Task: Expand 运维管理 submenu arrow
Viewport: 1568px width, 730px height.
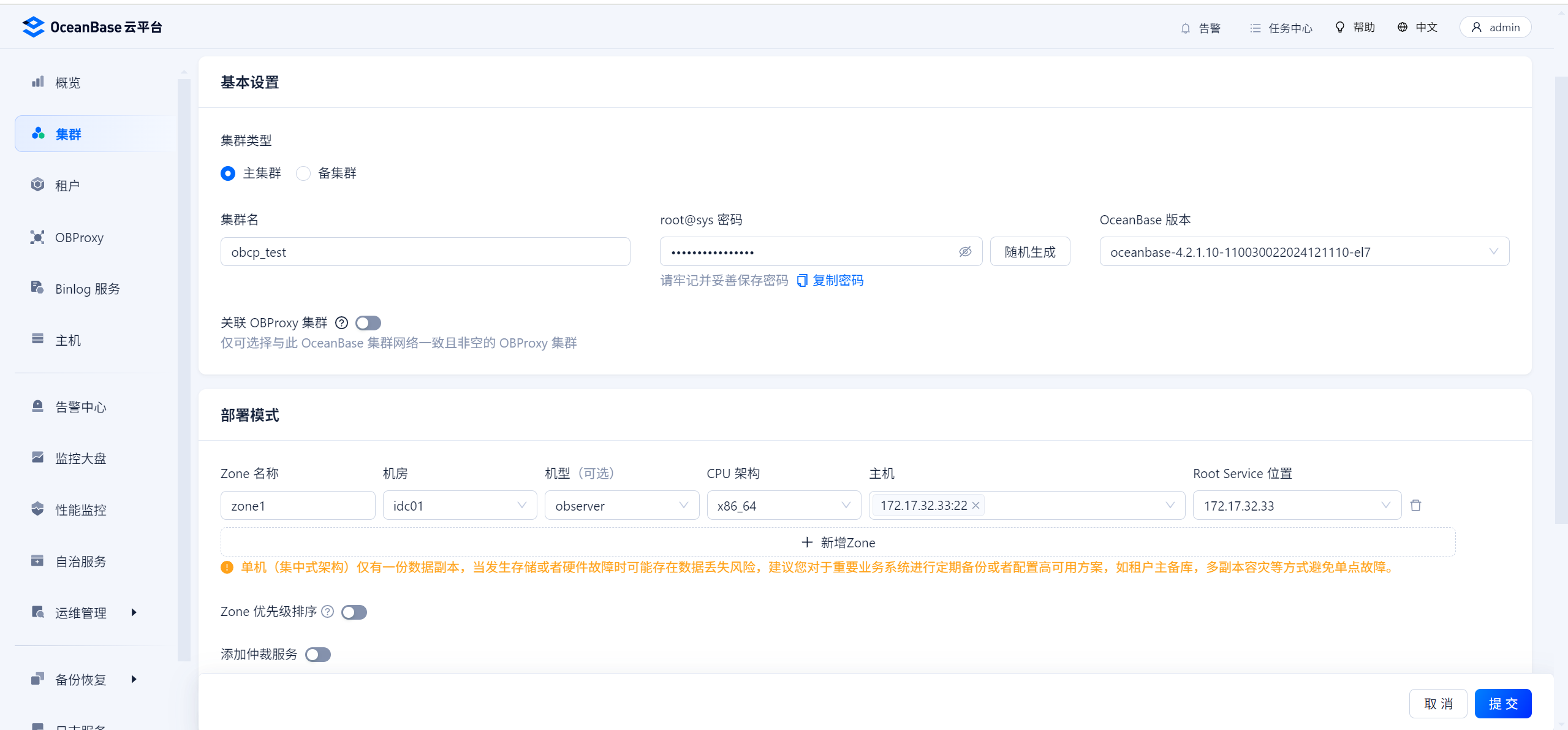Action: click(134, 612)
